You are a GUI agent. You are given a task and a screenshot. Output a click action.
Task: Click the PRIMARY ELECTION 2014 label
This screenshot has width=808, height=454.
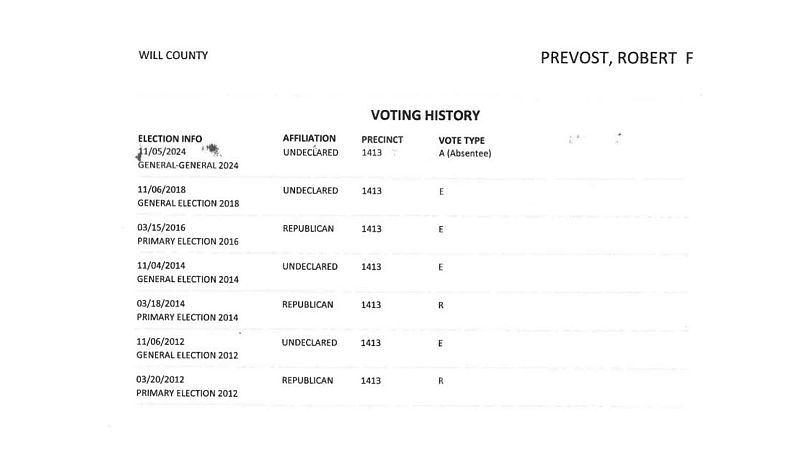coord(187,316)
